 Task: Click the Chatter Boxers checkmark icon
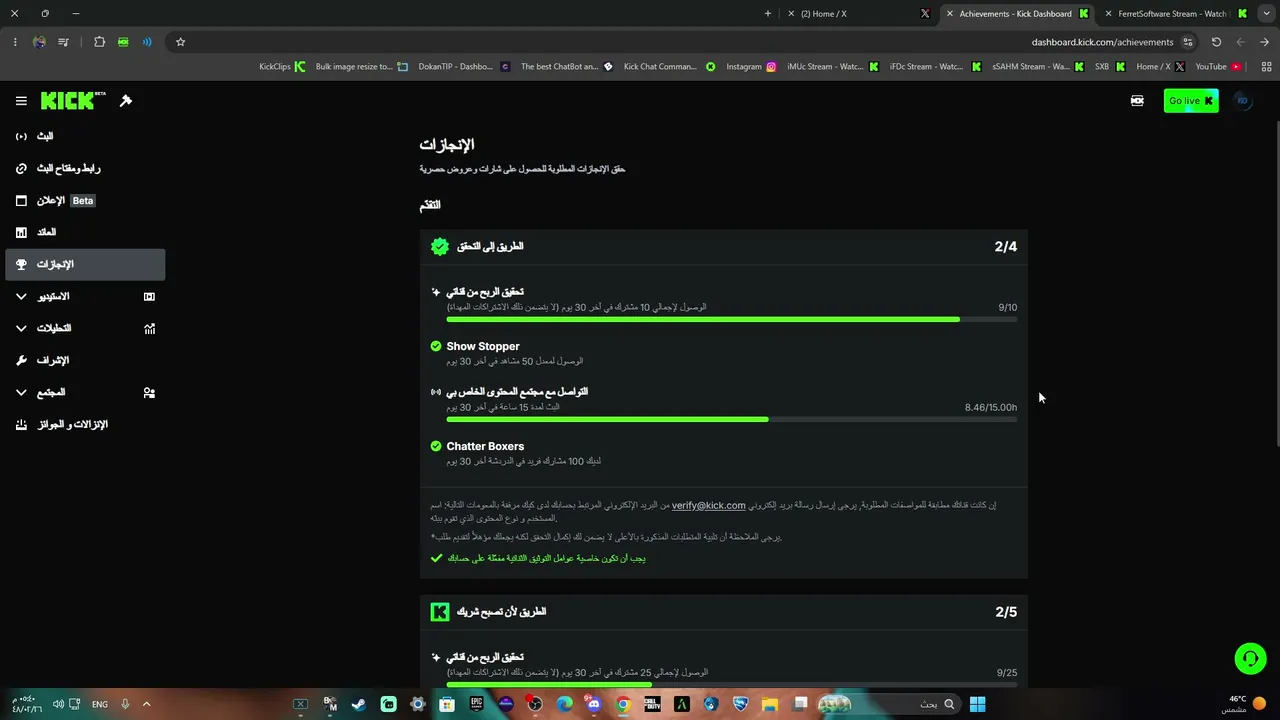(x=436, y=446)
